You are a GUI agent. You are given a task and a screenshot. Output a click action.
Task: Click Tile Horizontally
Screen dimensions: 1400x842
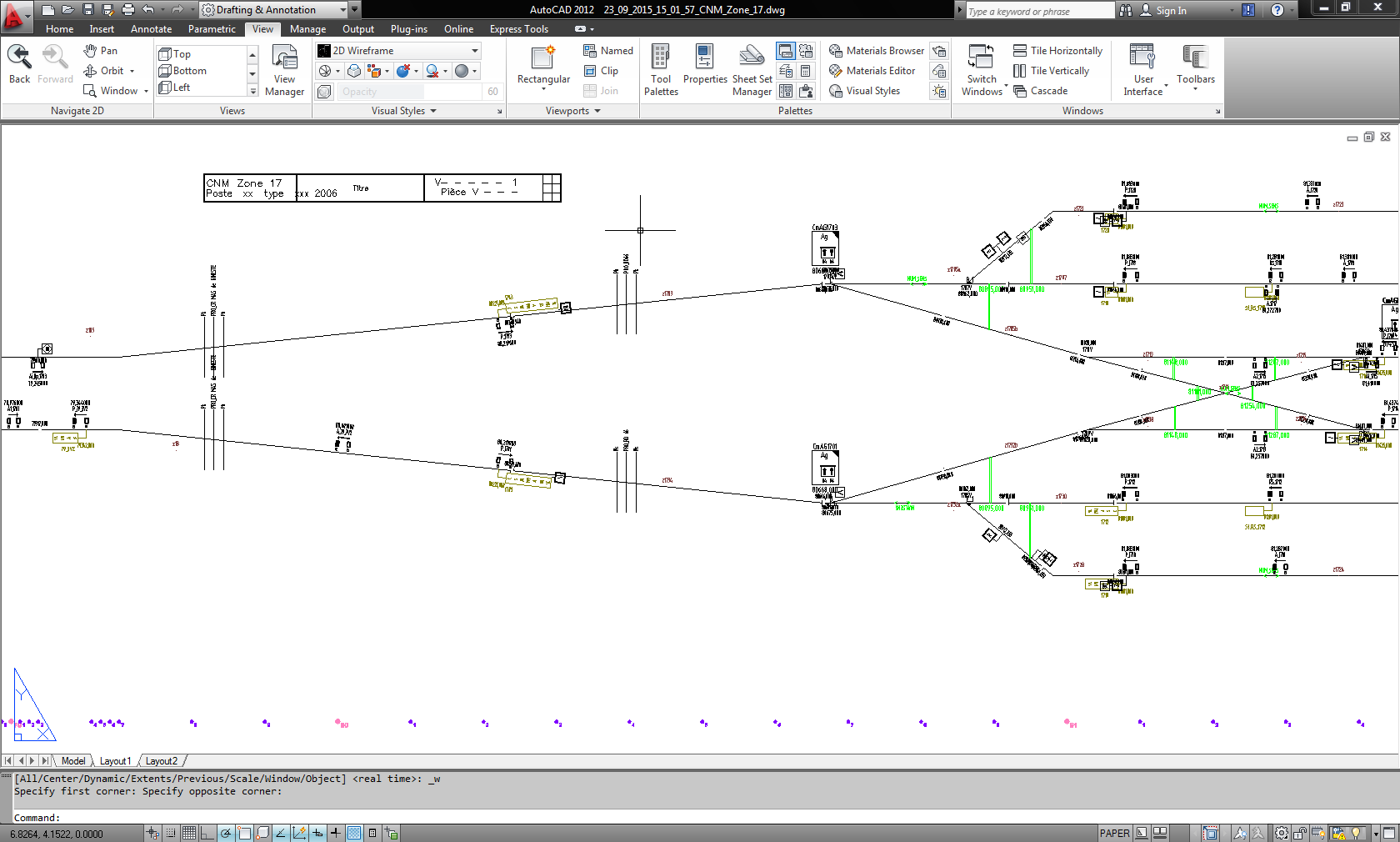[x=1057, y=51]
